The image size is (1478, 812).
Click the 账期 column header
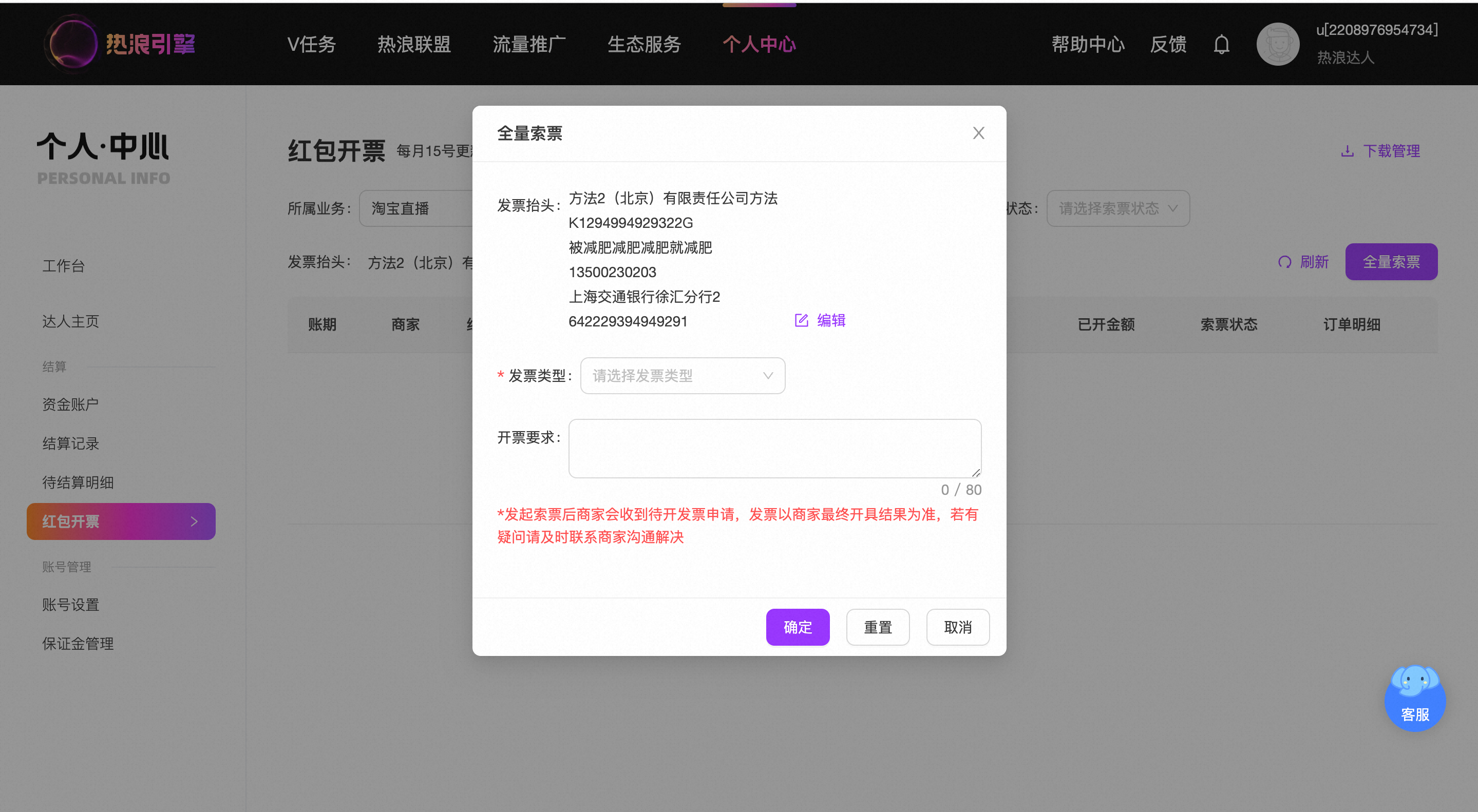click(x=322, y=324)
